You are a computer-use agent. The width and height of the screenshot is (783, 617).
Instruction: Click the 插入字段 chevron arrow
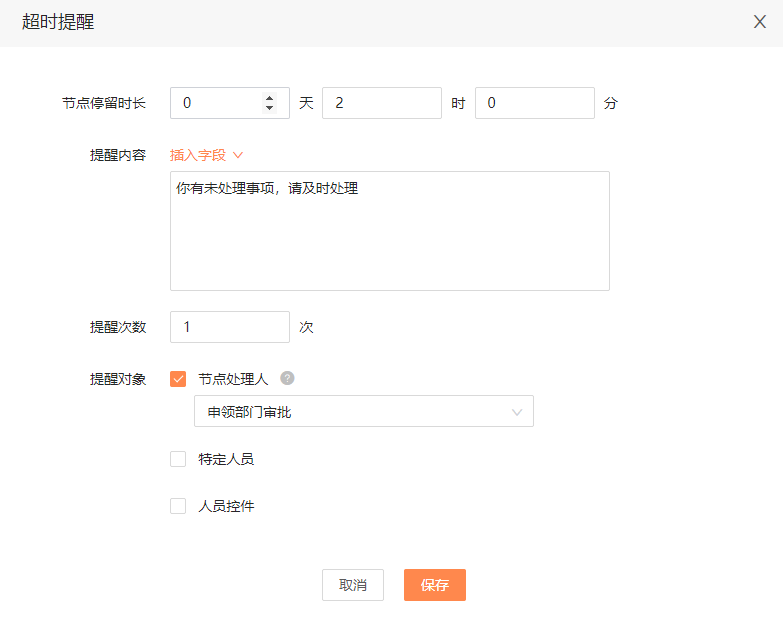coord(238,155)
